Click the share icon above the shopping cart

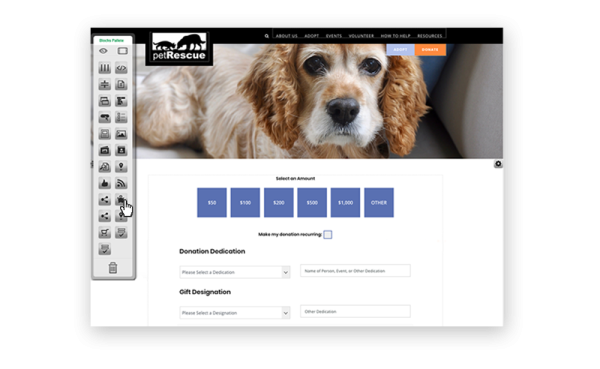coord(104,216)
